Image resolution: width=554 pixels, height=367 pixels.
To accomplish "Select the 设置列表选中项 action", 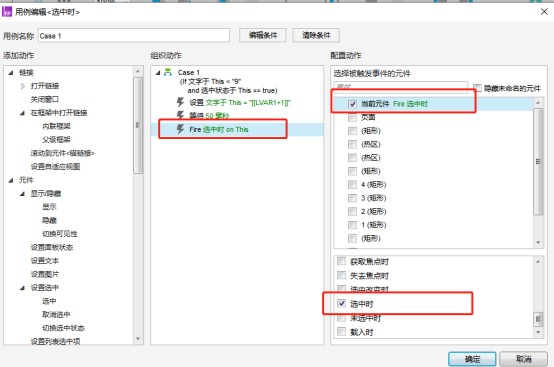I will click(x=55, y=341).
